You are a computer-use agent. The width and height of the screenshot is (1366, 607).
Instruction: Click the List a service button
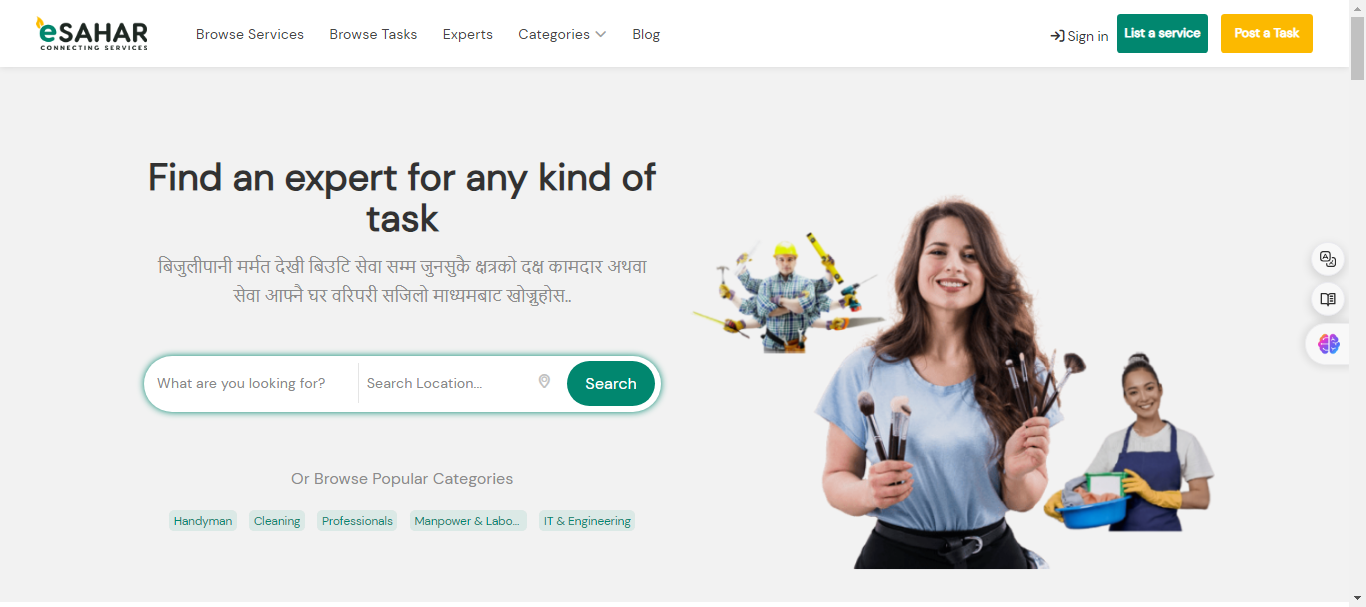(1162, 33)
